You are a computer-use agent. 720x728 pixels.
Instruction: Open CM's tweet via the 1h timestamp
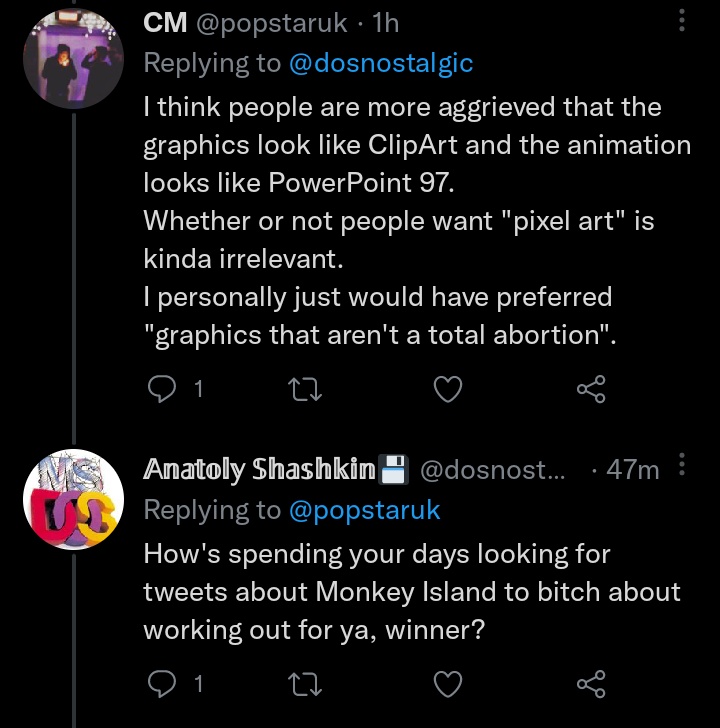(x=386, y=22)
